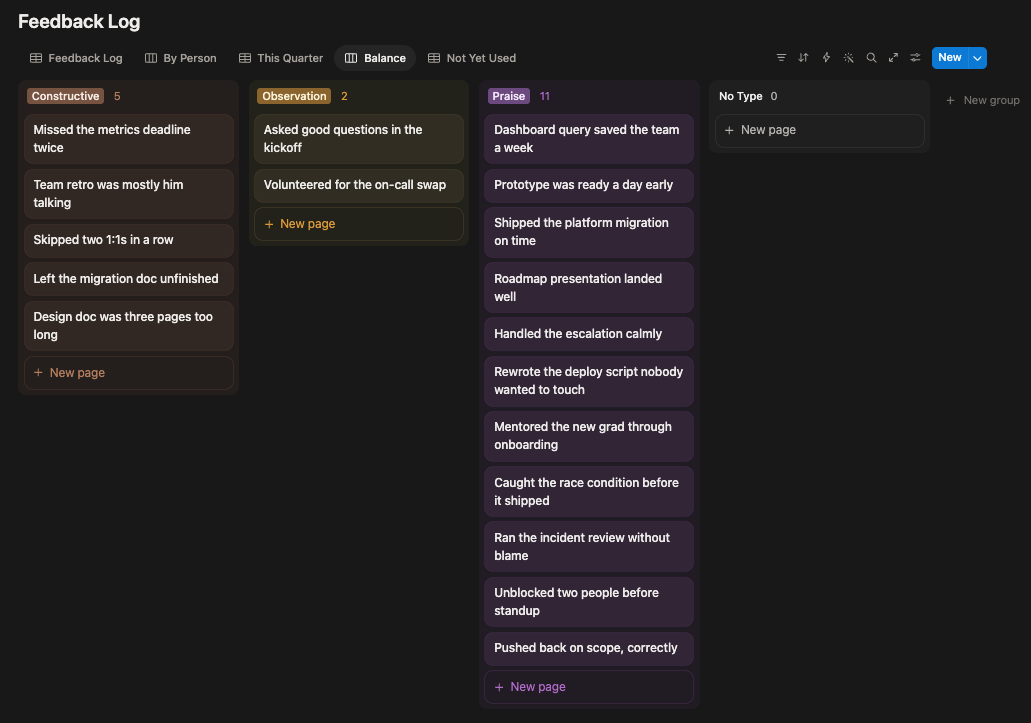Add New page under Praise

coord(589,687)
